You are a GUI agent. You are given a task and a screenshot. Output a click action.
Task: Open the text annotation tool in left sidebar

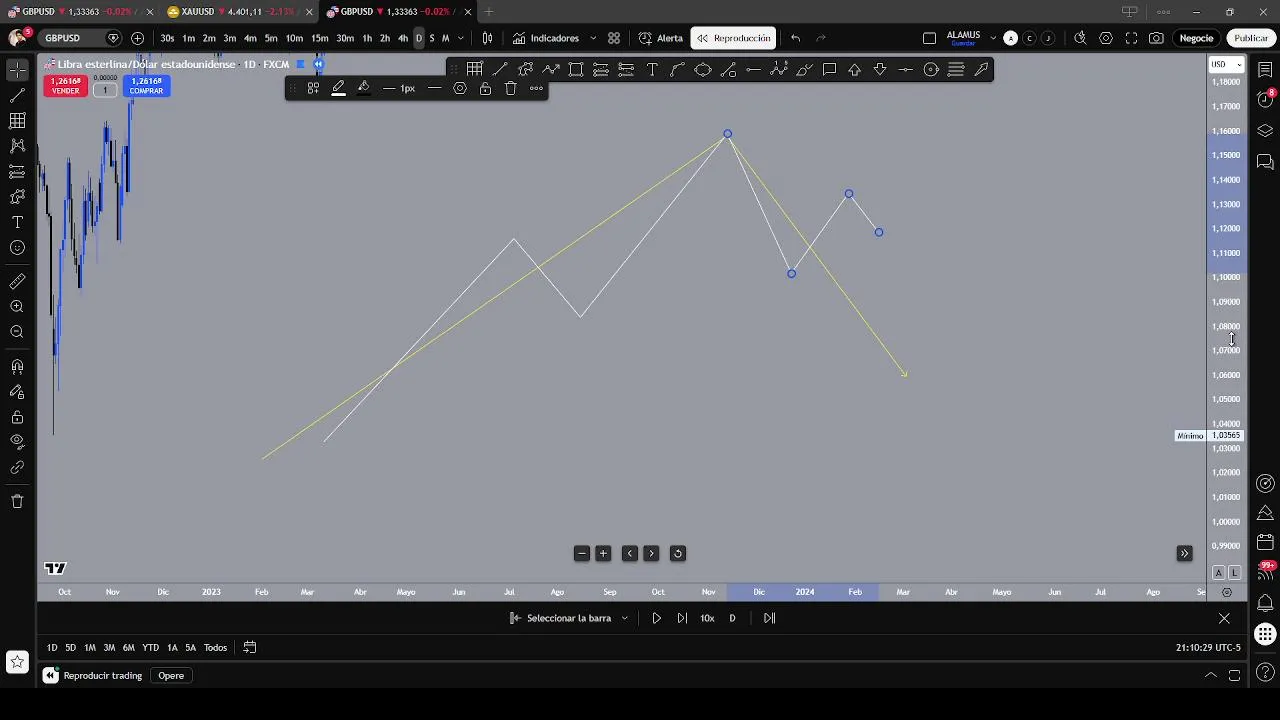click(x=17, y=222)
